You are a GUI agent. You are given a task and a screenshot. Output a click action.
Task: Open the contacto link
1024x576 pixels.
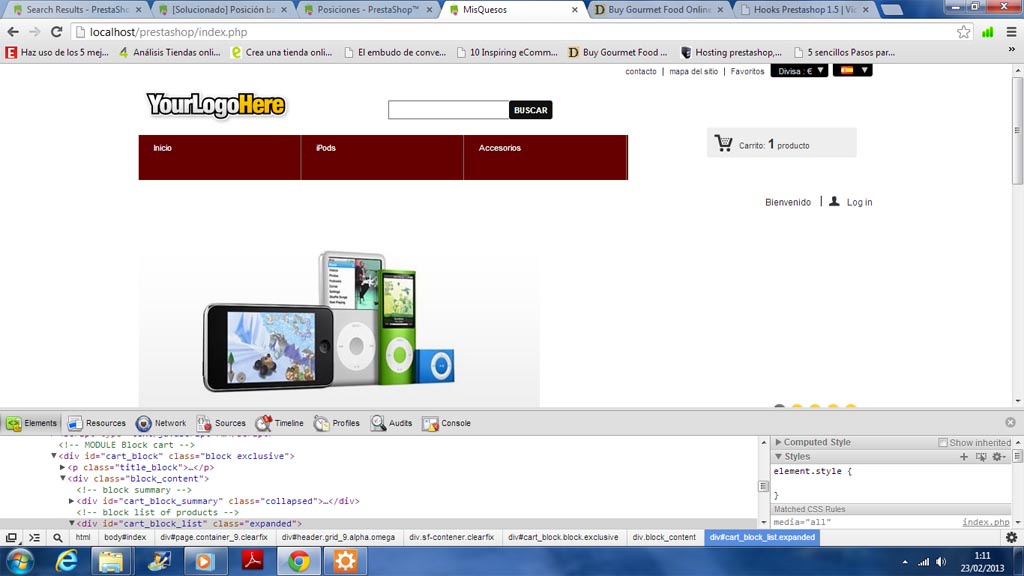pyautogui.click(x=641, y=71)
